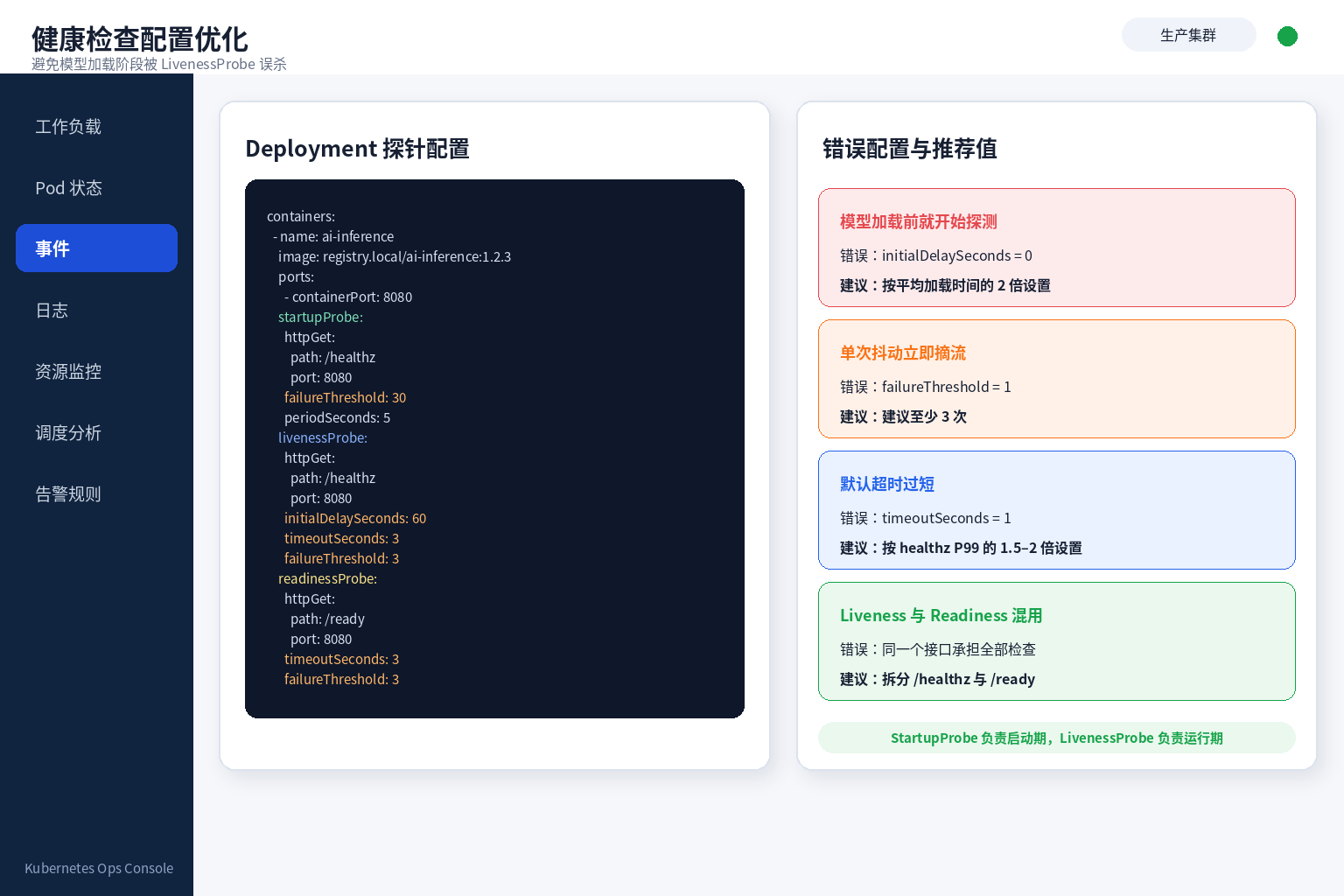Click the 错误配置与推荐值 heading
The height and width of the screenshot is (896, 1344).
click(x=910, y=149)
